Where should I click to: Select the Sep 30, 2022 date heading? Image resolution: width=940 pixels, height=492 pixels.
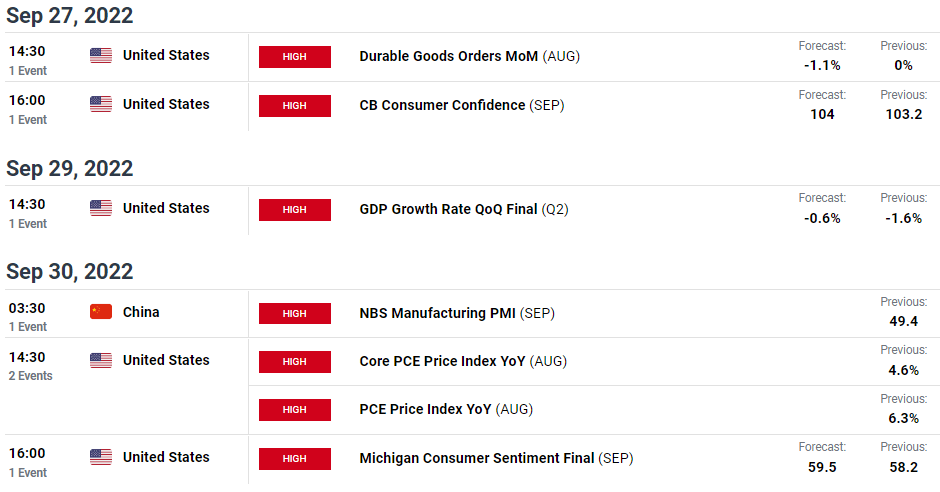coord(70,271)
